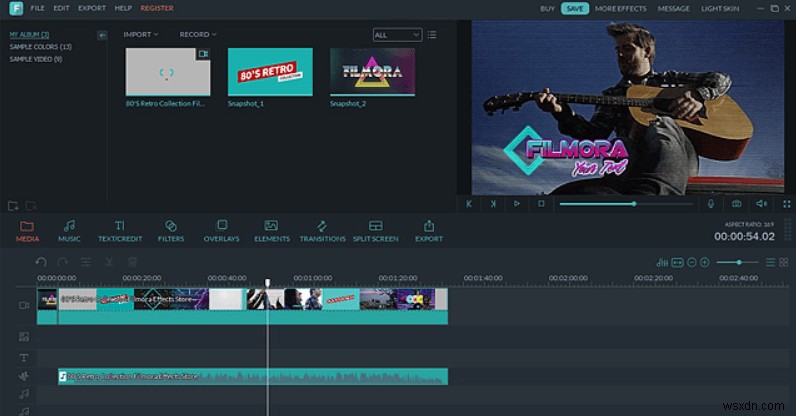Open the Media tab
Image resolution: width=796 pixels, height=416 pixels.
click(27, 231)
